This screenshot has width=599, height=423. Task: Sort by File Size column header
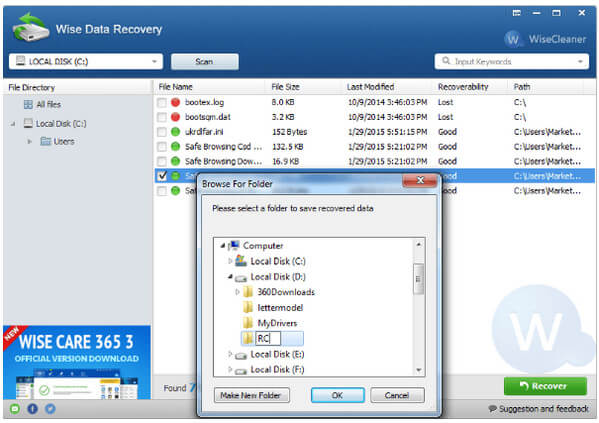(x=285, y=87)
